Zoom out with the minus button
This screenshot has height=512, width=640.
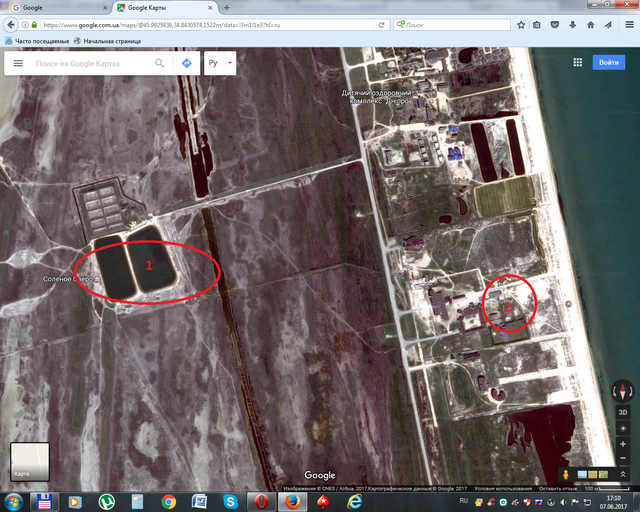[x=622, y=458]
